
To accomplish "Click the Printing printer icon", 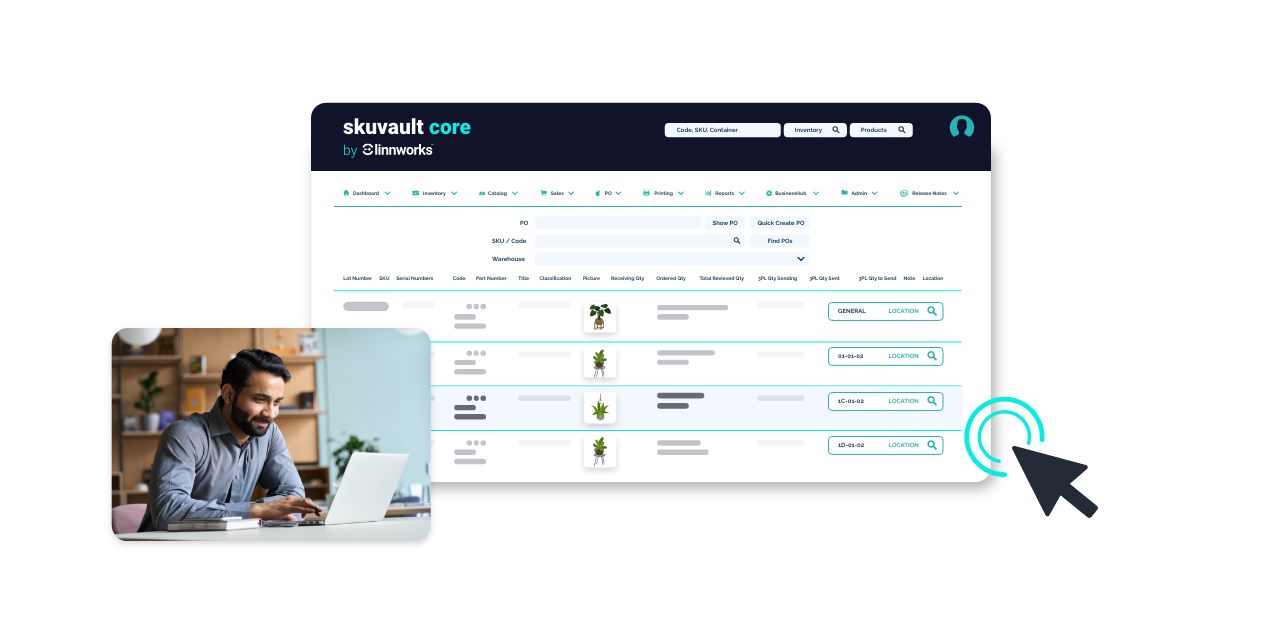I will pyautogui.click(x=646, y=193).
